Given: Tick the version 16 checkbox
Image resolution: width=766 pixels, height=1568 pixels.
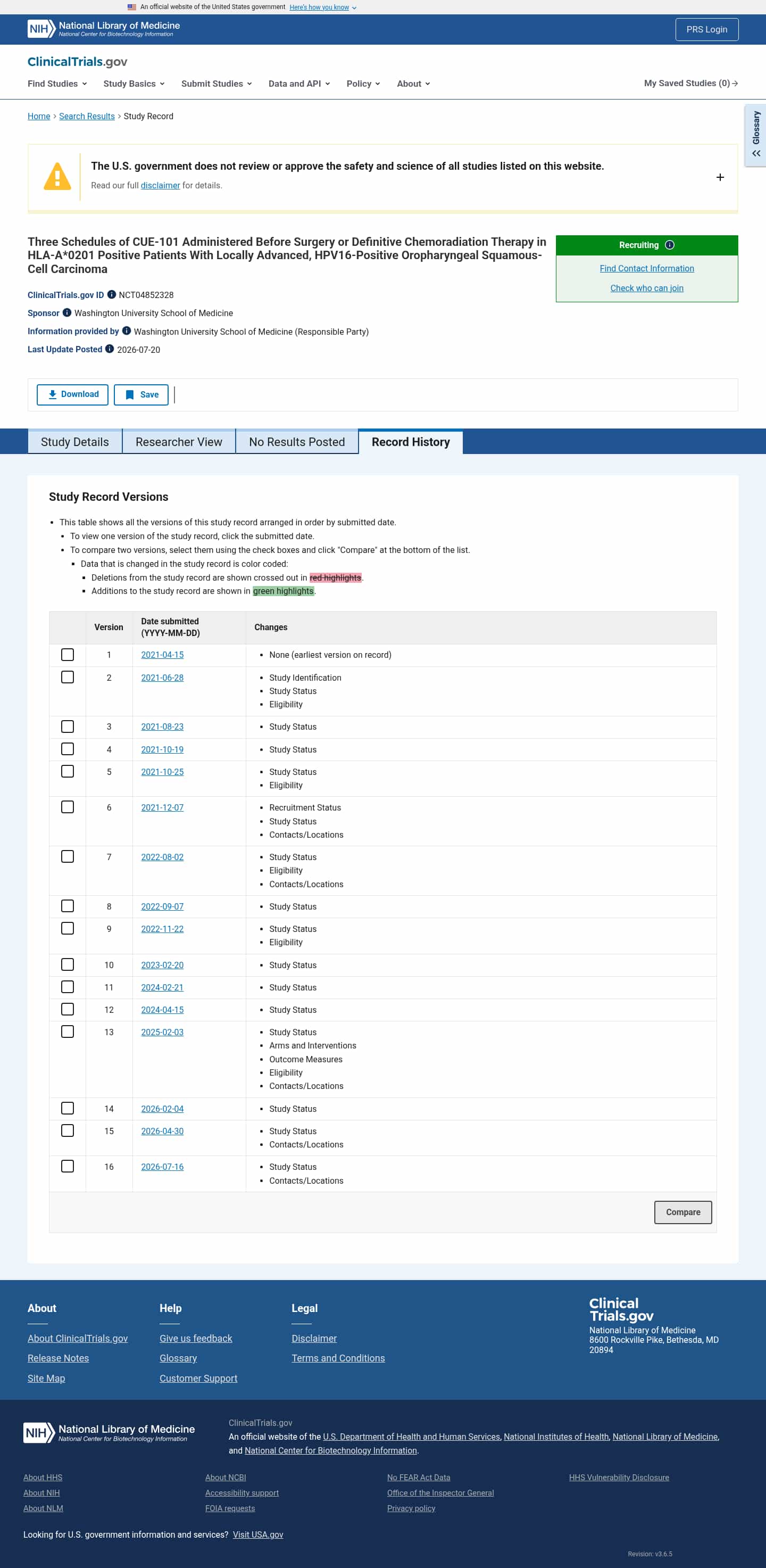Looking at the screenshot, I should (68, 1166).
